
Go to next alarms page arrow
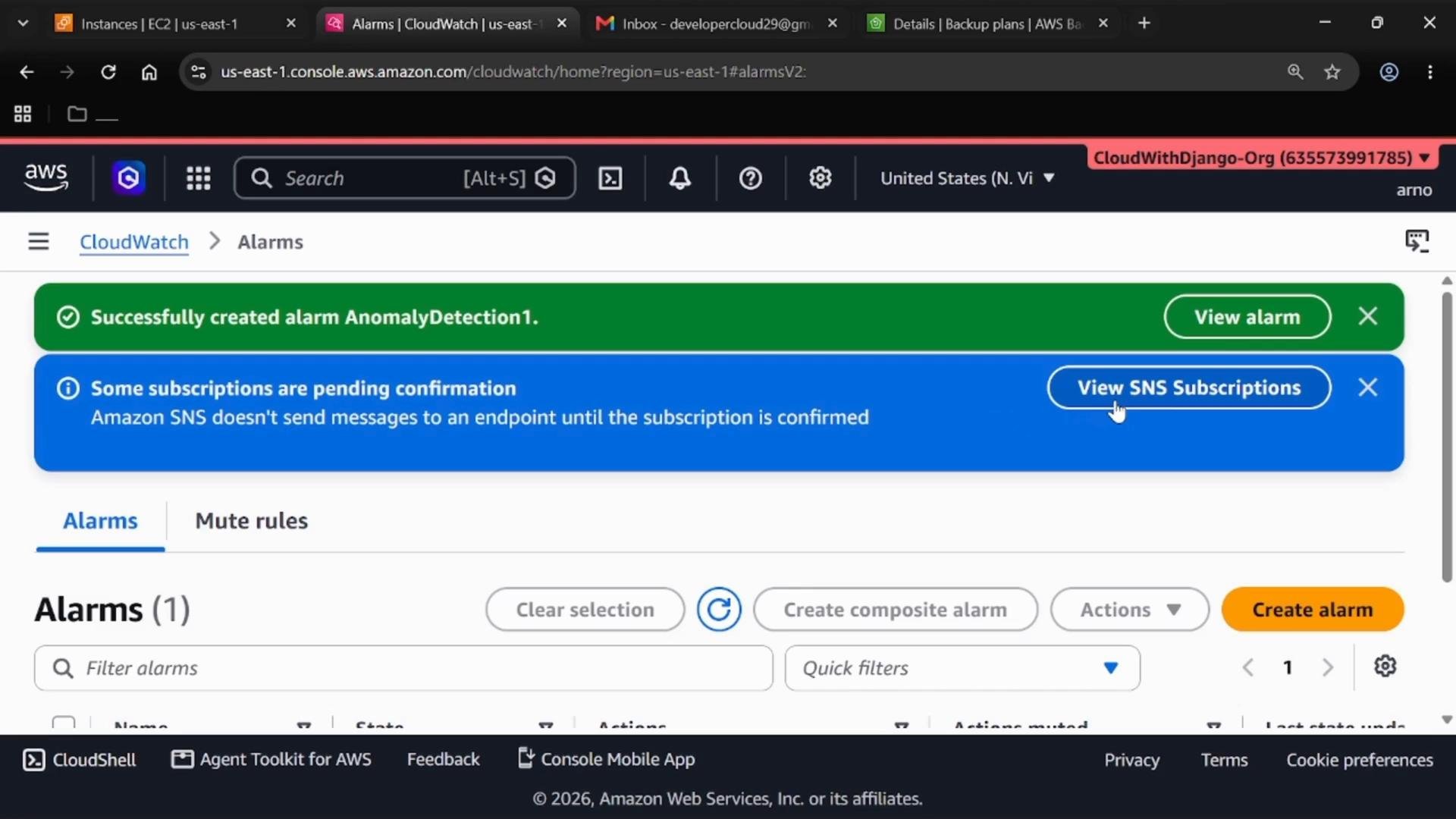click(1327, 667)
